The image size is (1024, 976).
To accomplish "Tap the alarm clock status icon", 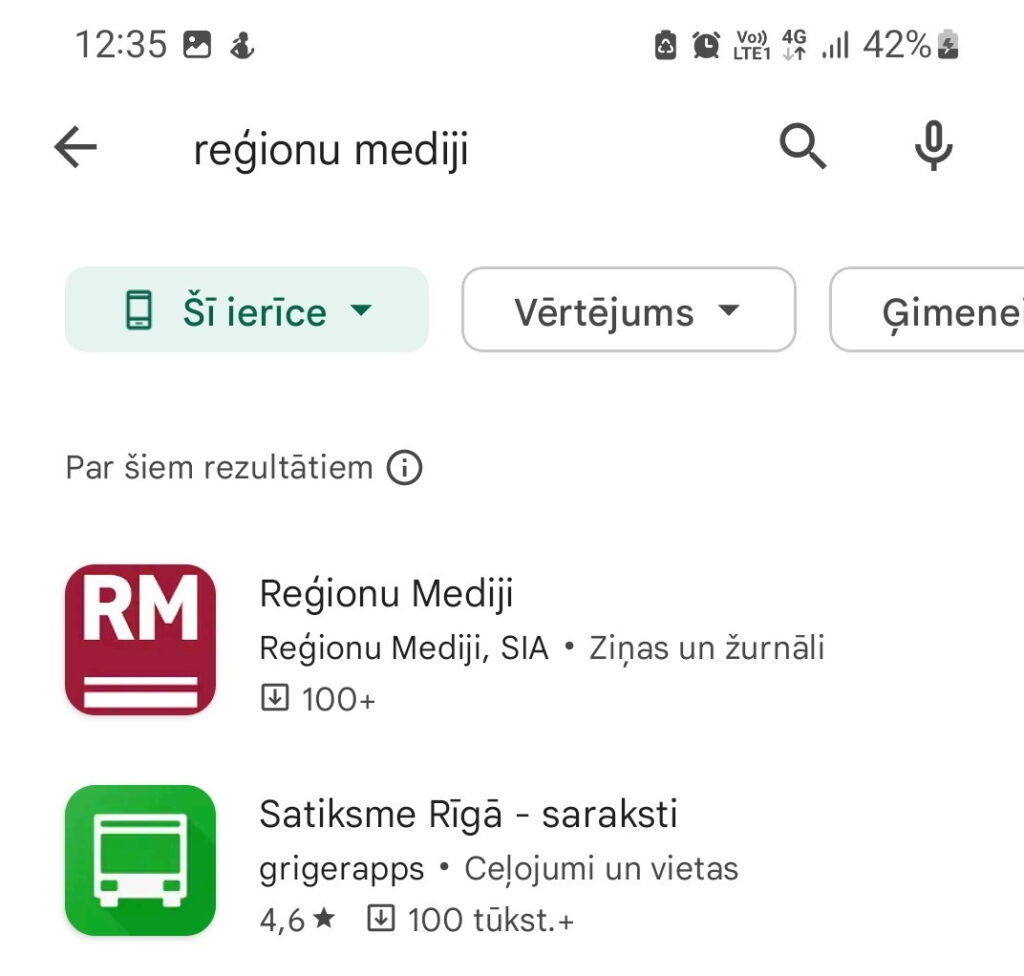I will [x=706, y=45].
